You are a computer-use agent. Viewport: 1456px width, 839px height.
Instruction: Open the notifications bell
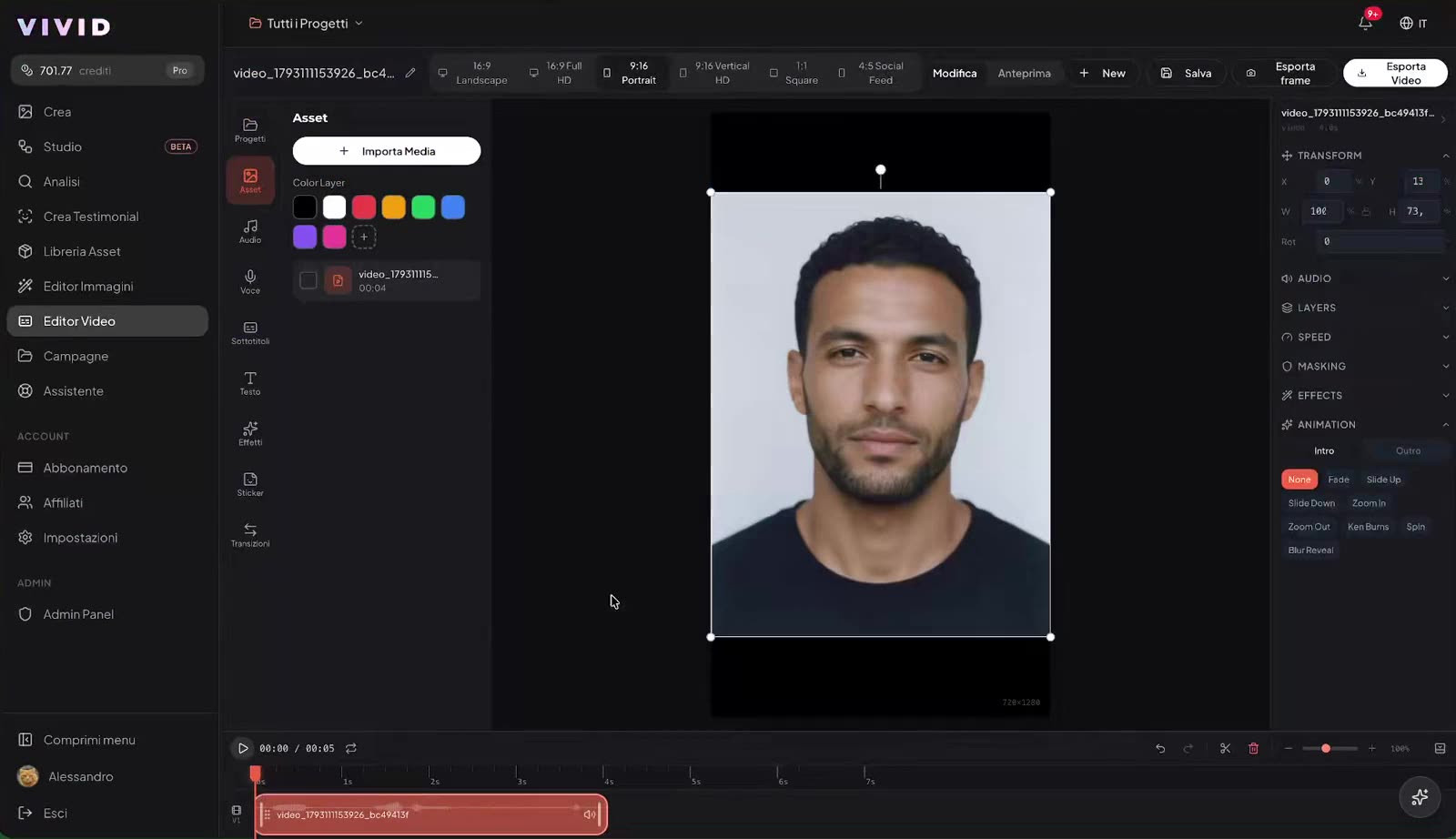coord(1365,23)
